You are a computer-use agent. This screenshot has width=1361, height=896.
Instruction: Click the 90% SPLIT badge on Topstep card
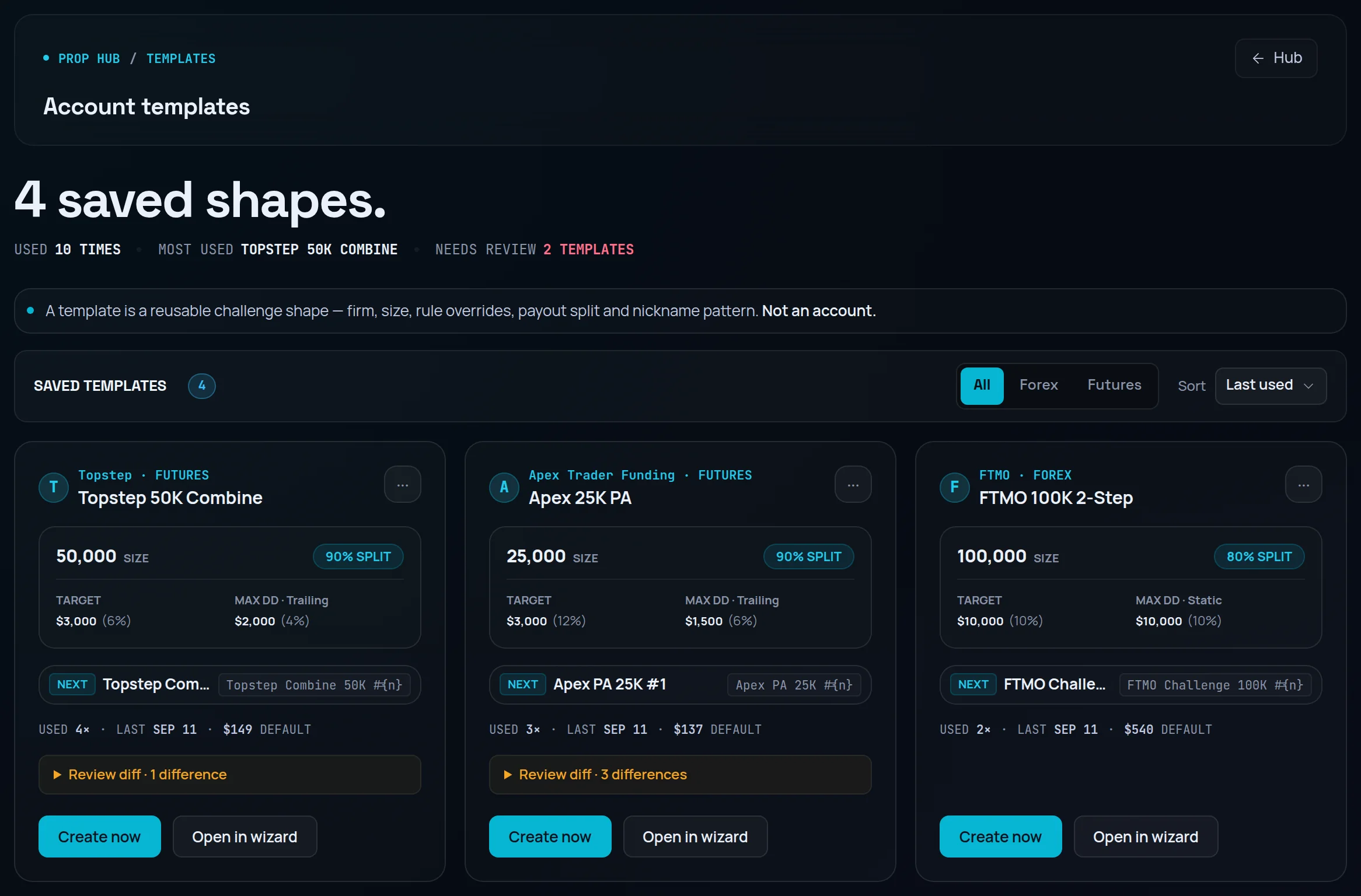pyautogui.click(x=358, y=556)
